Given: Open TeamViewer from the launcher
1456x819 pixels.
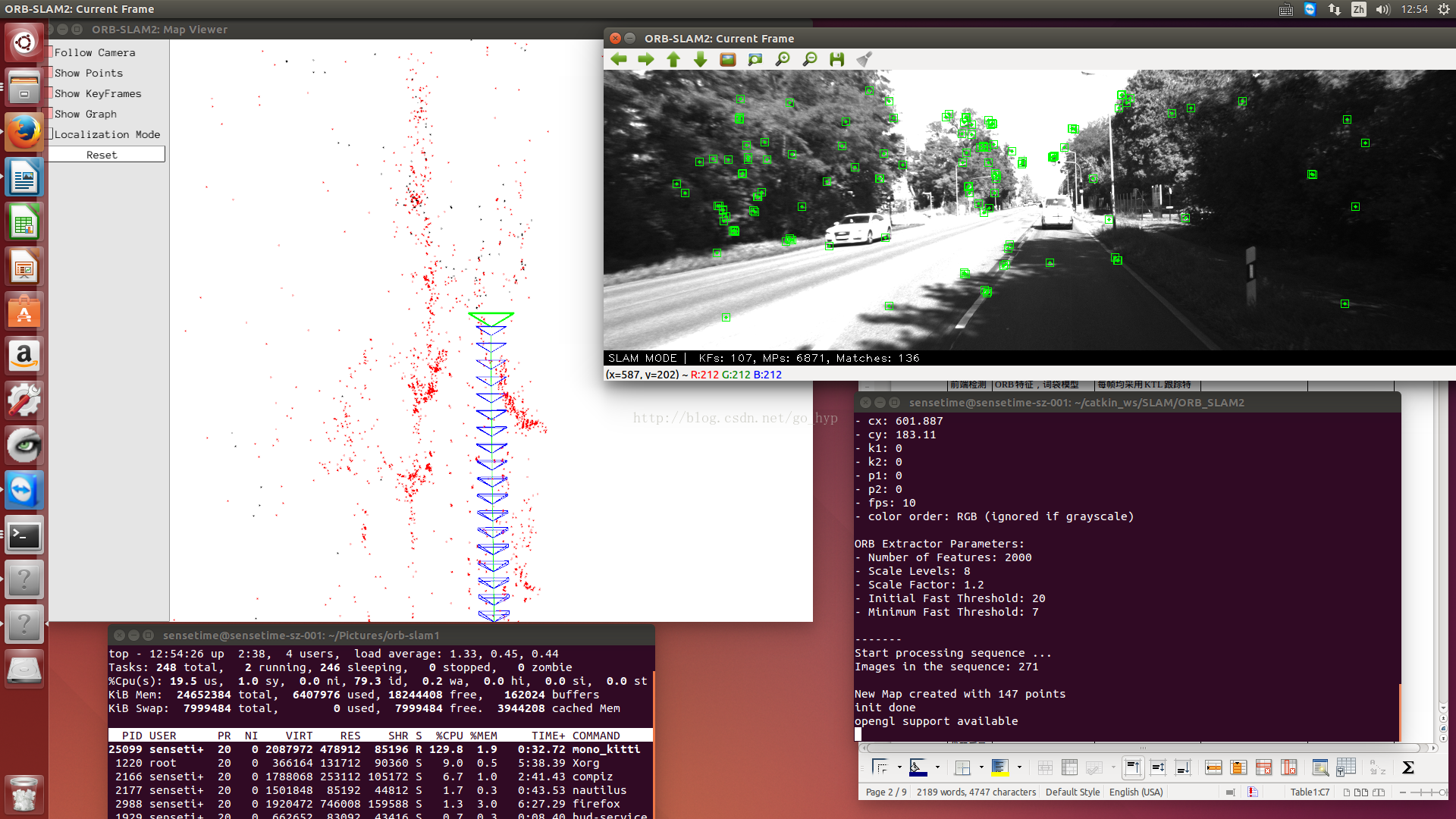Looking at the screenshot, I should coord(24,491).
